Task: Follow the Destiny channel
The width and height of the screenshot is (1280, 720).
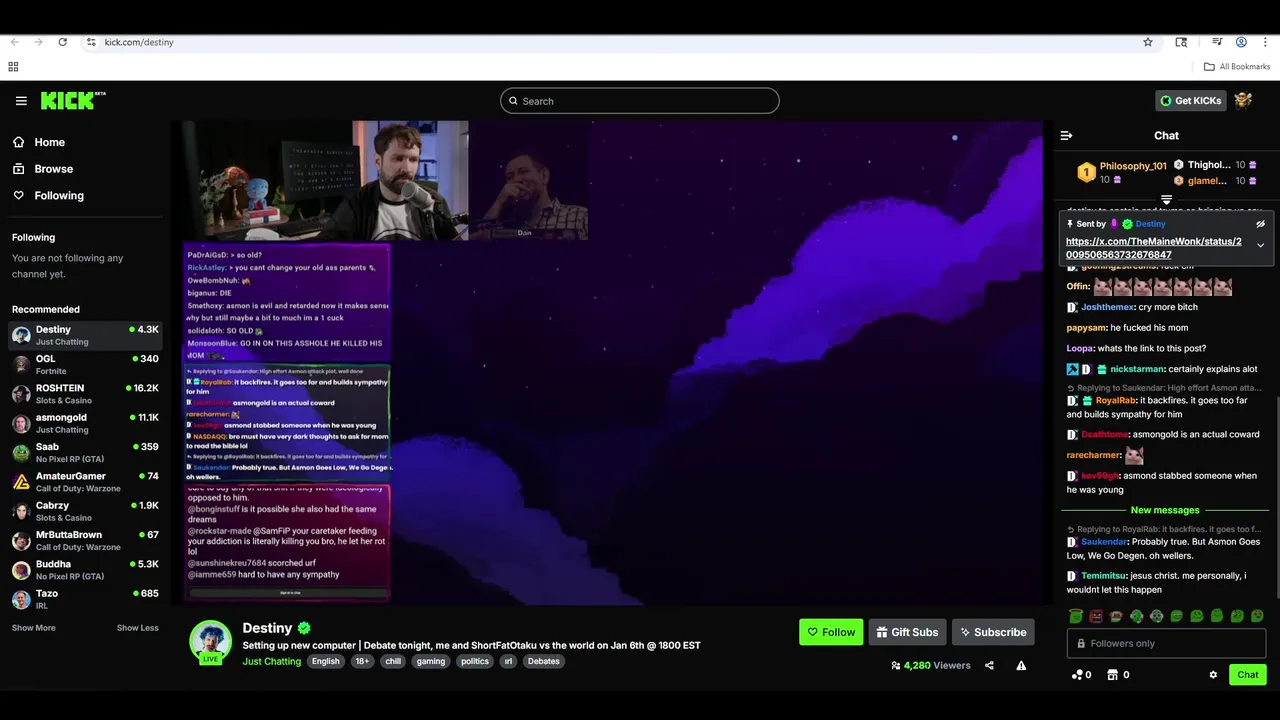Action: coord(831,632)
